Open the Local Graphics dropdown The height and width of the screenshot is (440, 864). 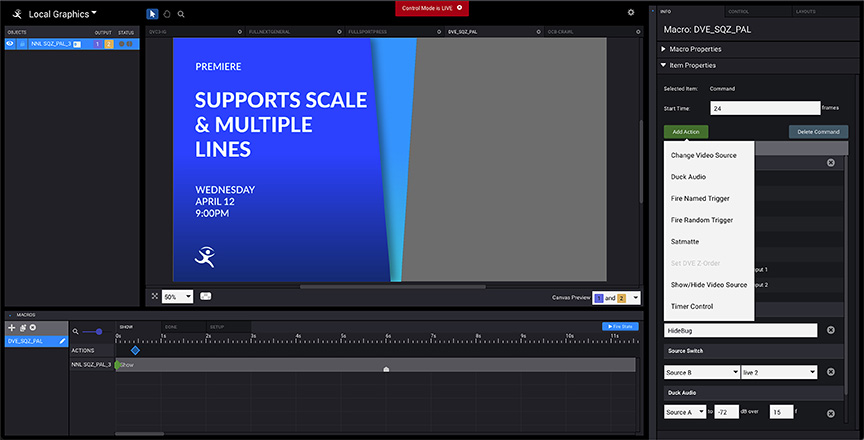tap(62, 14)
